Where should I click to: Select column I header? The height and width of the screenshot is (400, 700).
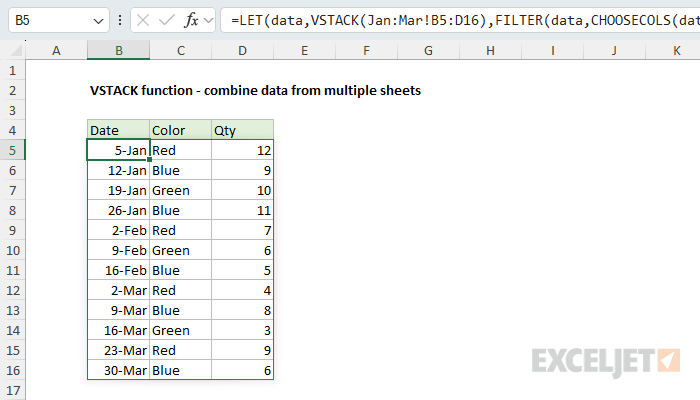tap(553, 50)
